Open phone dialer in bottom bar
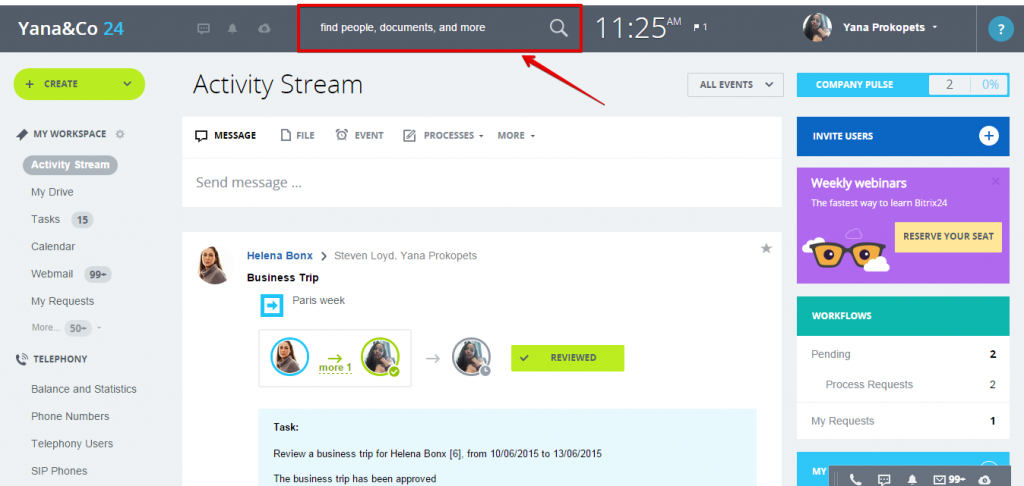Image resolution: width=1024 pixels, height=486 pixels. [x=856, y=479]
